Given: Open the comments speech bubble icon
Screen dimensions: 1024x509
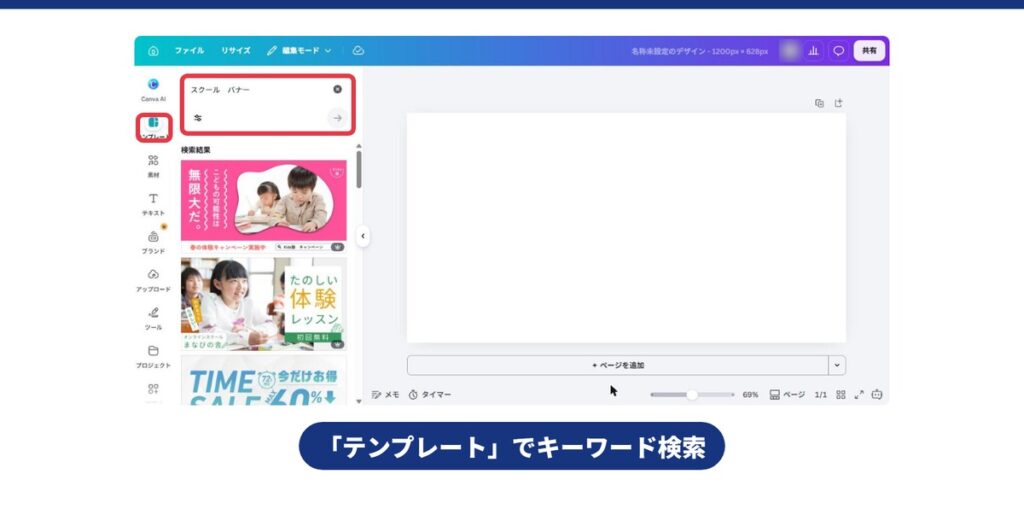Looking at the screenshot, I should click(x=839, y=51).
